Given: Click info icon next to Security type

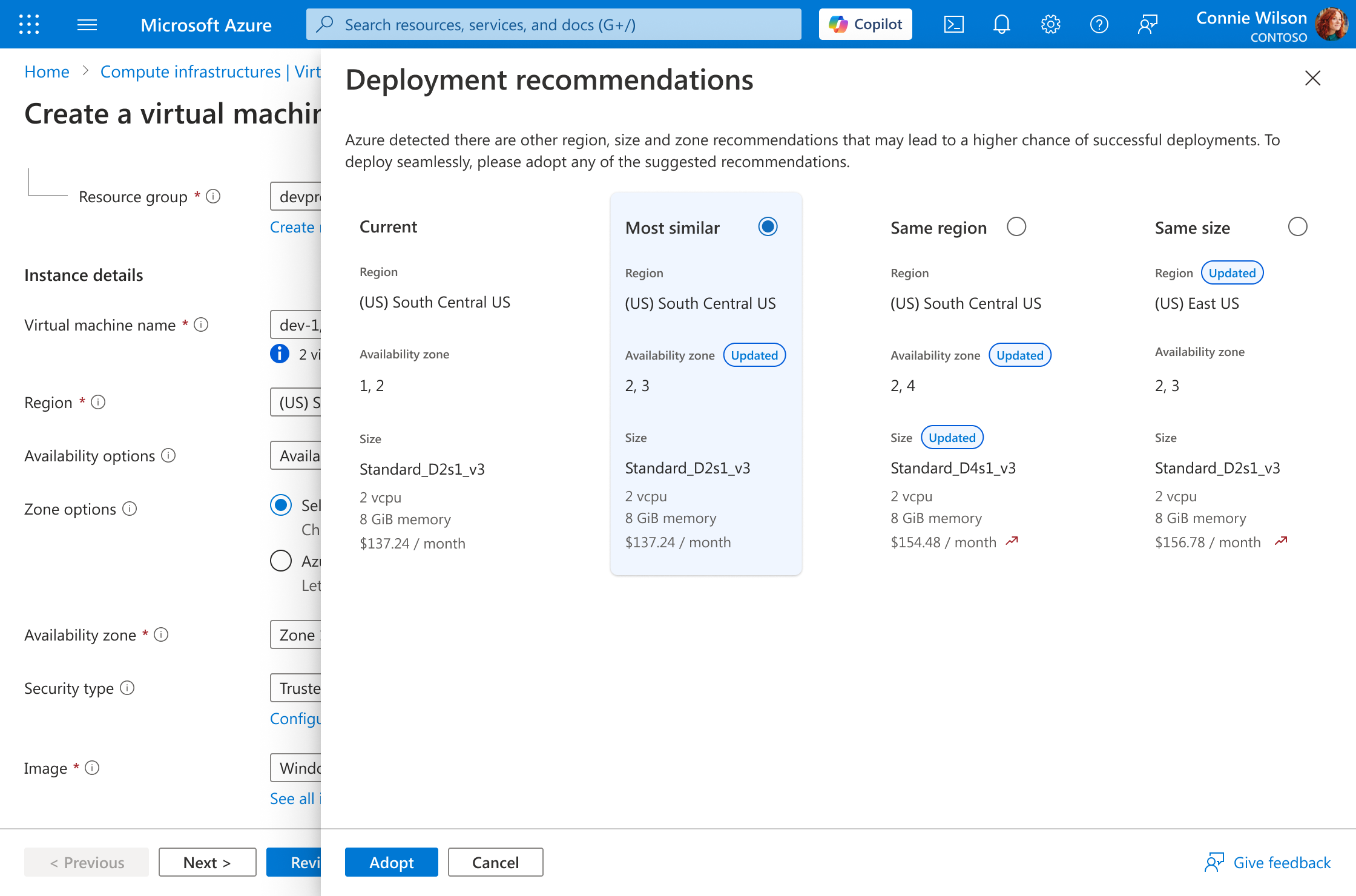Looking at the screenshot, I should coord(127,688).
